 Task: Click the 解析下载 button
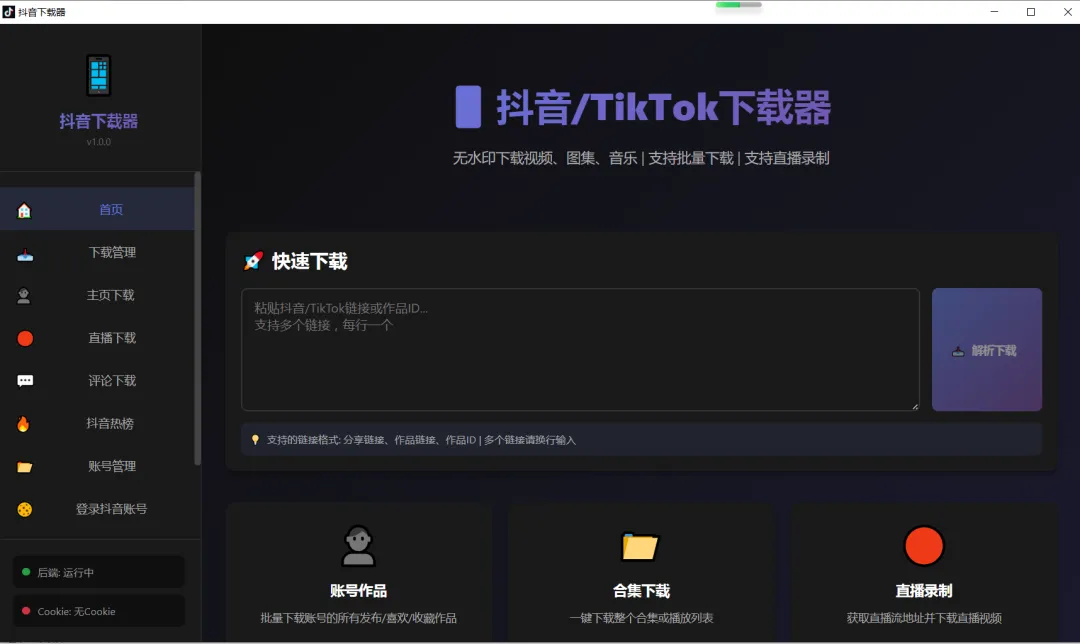click(986, 350)
